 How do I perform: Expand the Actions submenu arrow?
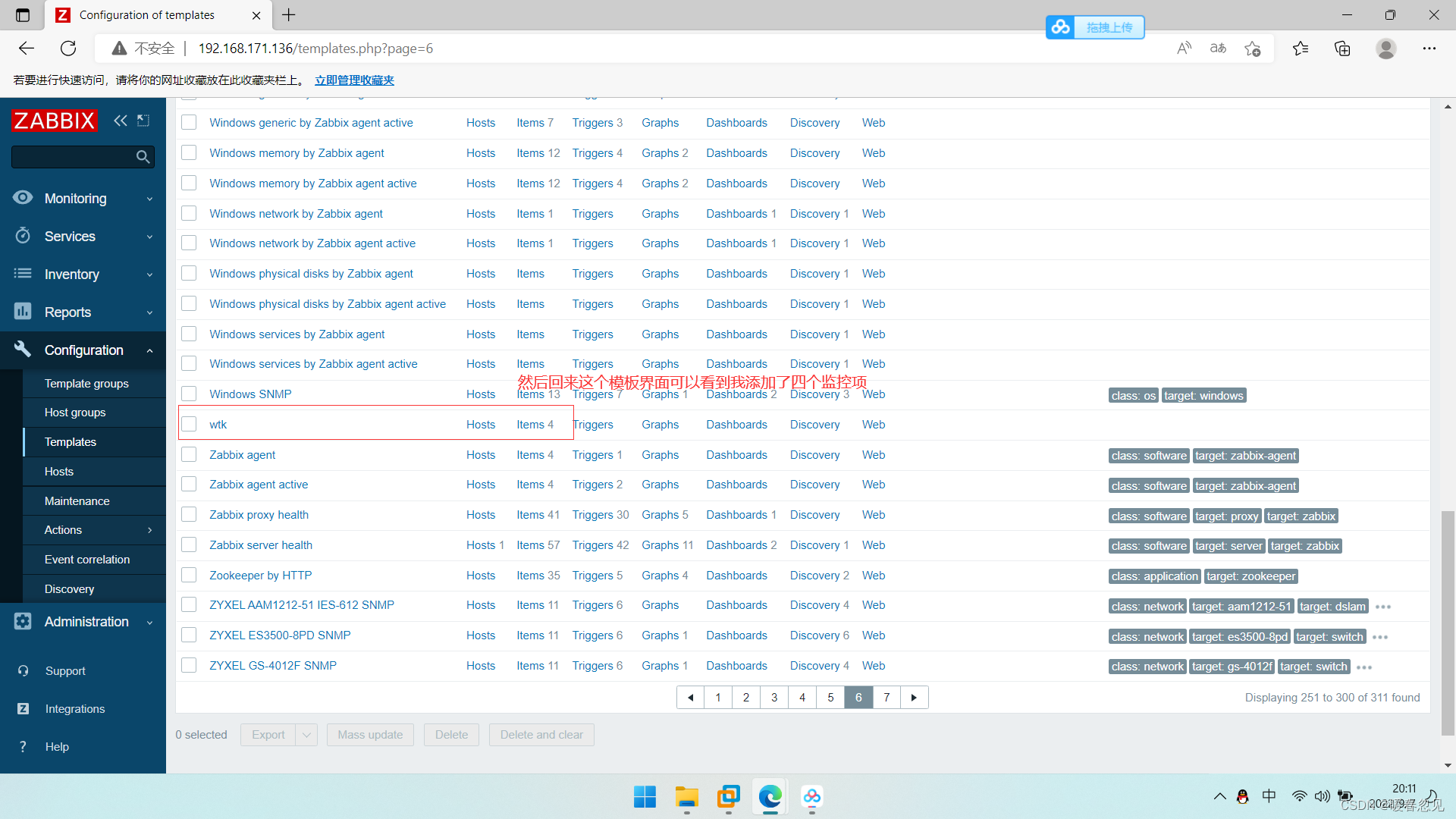coord(149,530)
